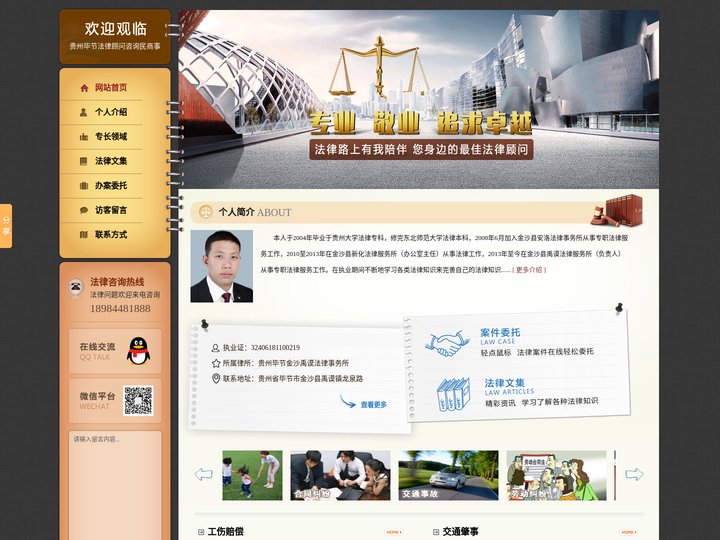The height and width of the screenshot is (540, 720).
Task: Click the handshake icon for 案件委托
Action: (447, 344)
